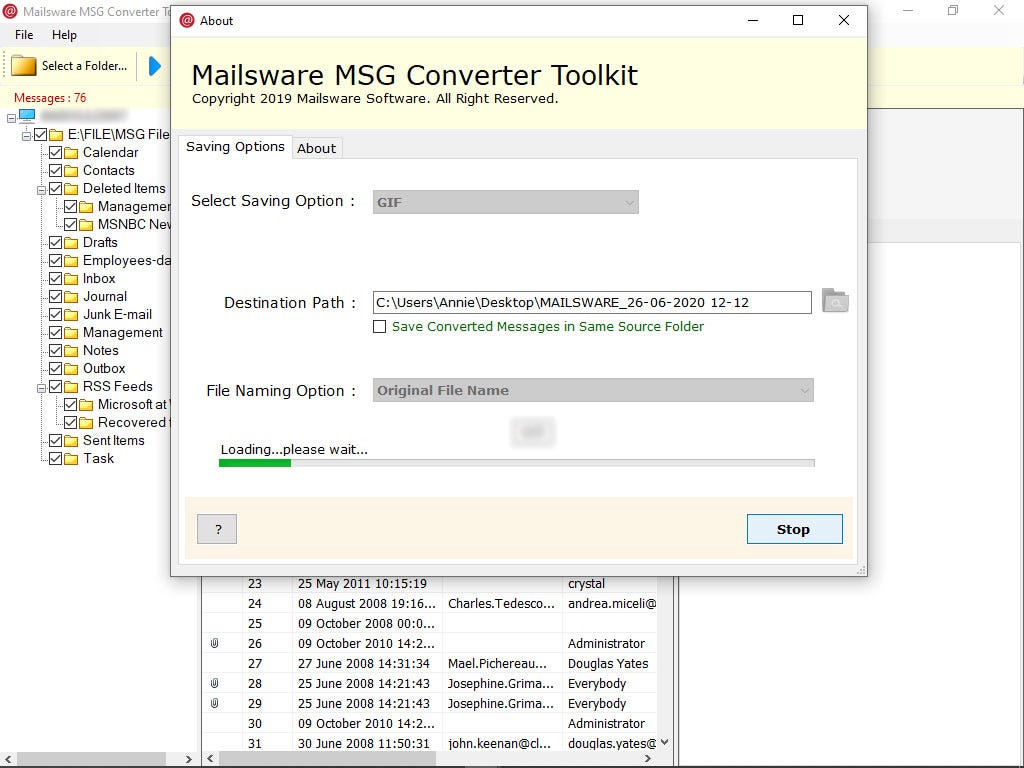Click the Mailsware app icon in the main window title

[10, 11]
